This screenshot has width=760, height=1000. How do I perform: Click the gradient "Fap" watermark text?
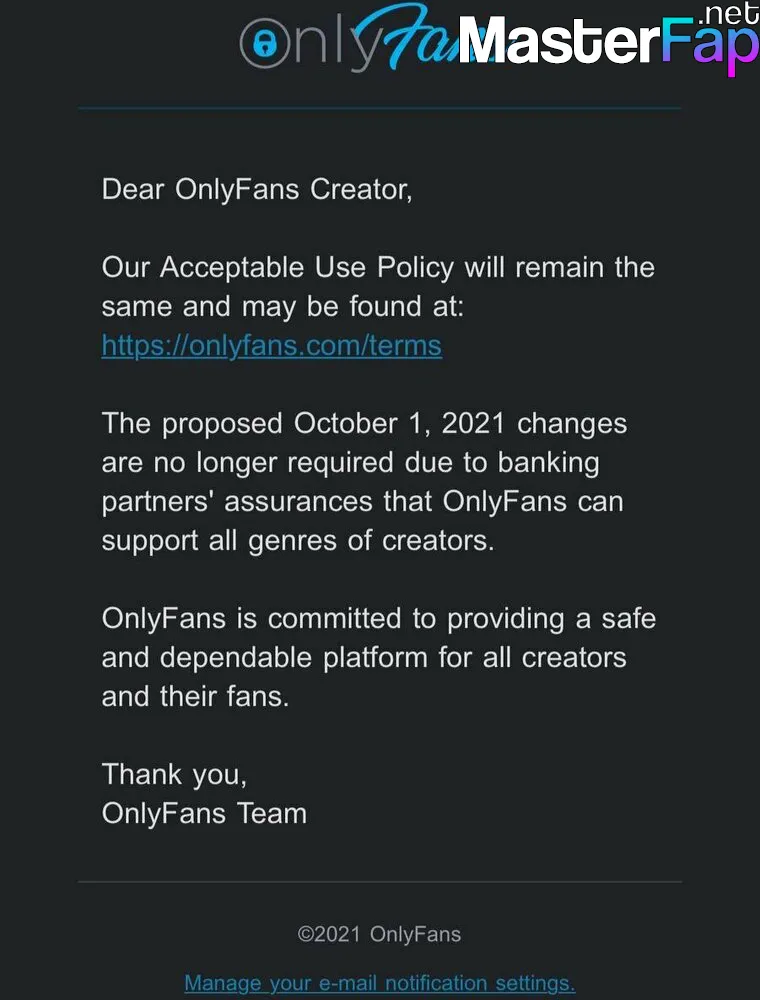(710, 45)
